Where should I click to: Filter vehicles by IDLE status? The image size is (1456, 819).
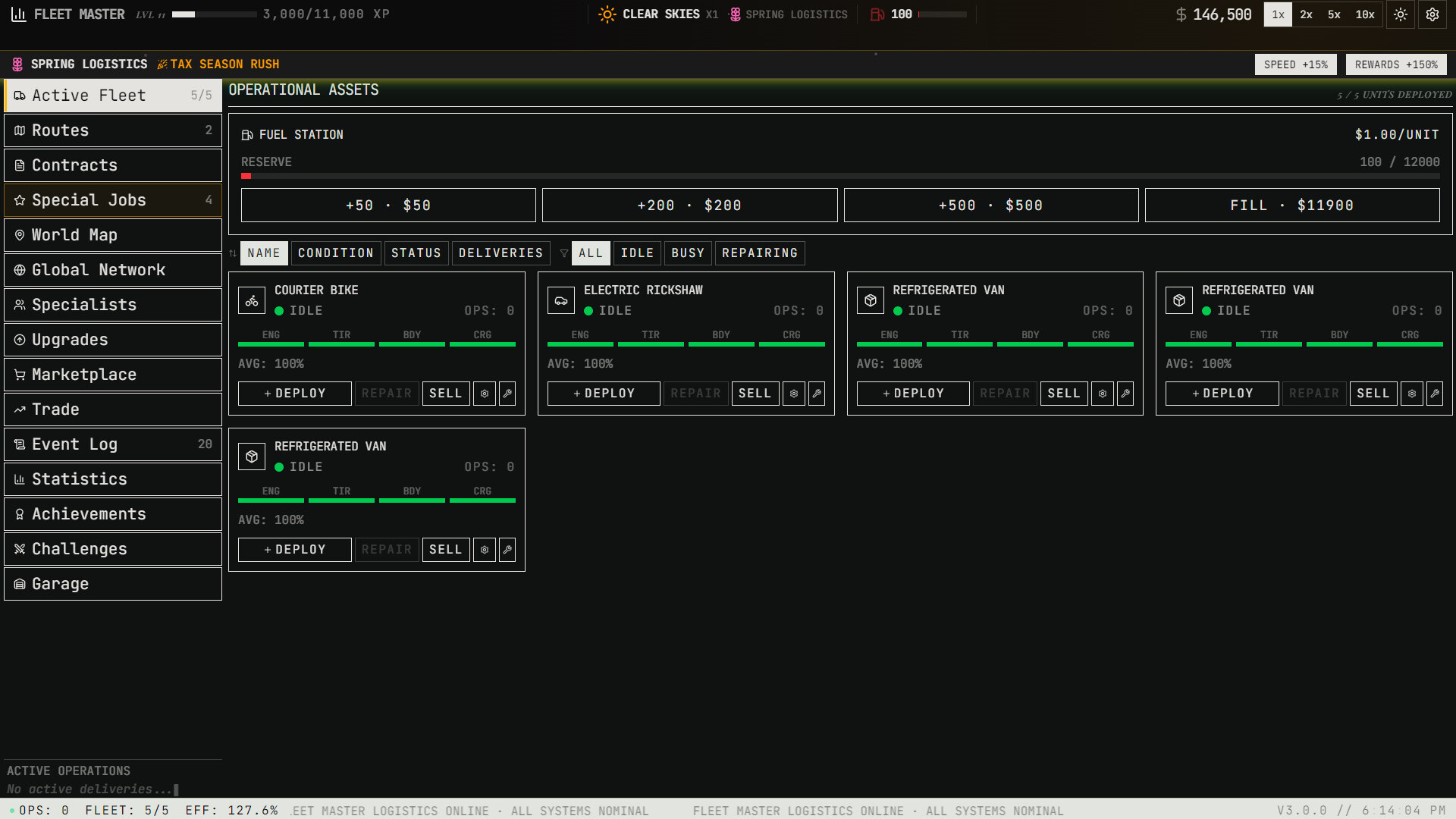[637, 253]
